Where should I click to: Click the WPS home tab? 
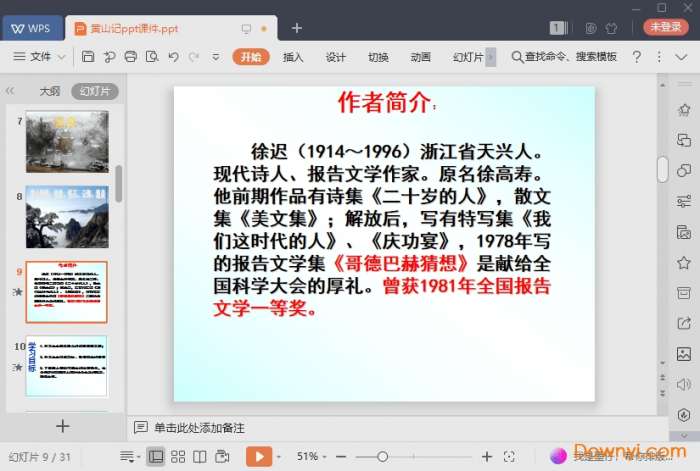(32, 29)
